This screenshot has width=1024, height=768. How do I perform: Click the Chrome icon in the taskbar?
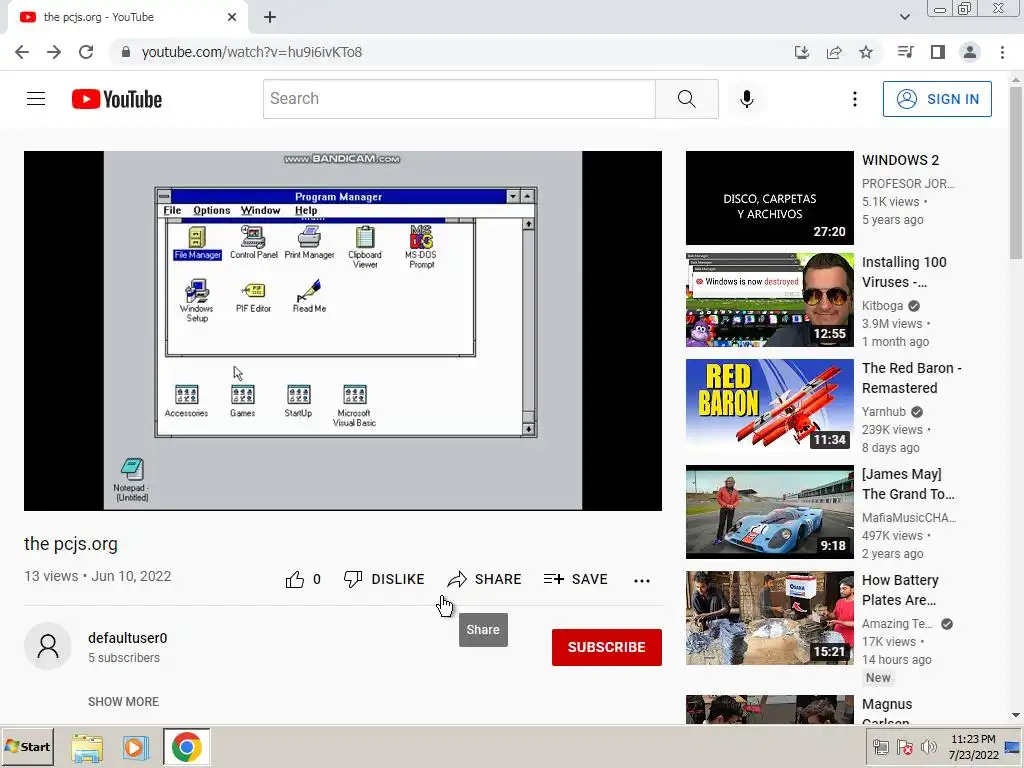point(187,747)
